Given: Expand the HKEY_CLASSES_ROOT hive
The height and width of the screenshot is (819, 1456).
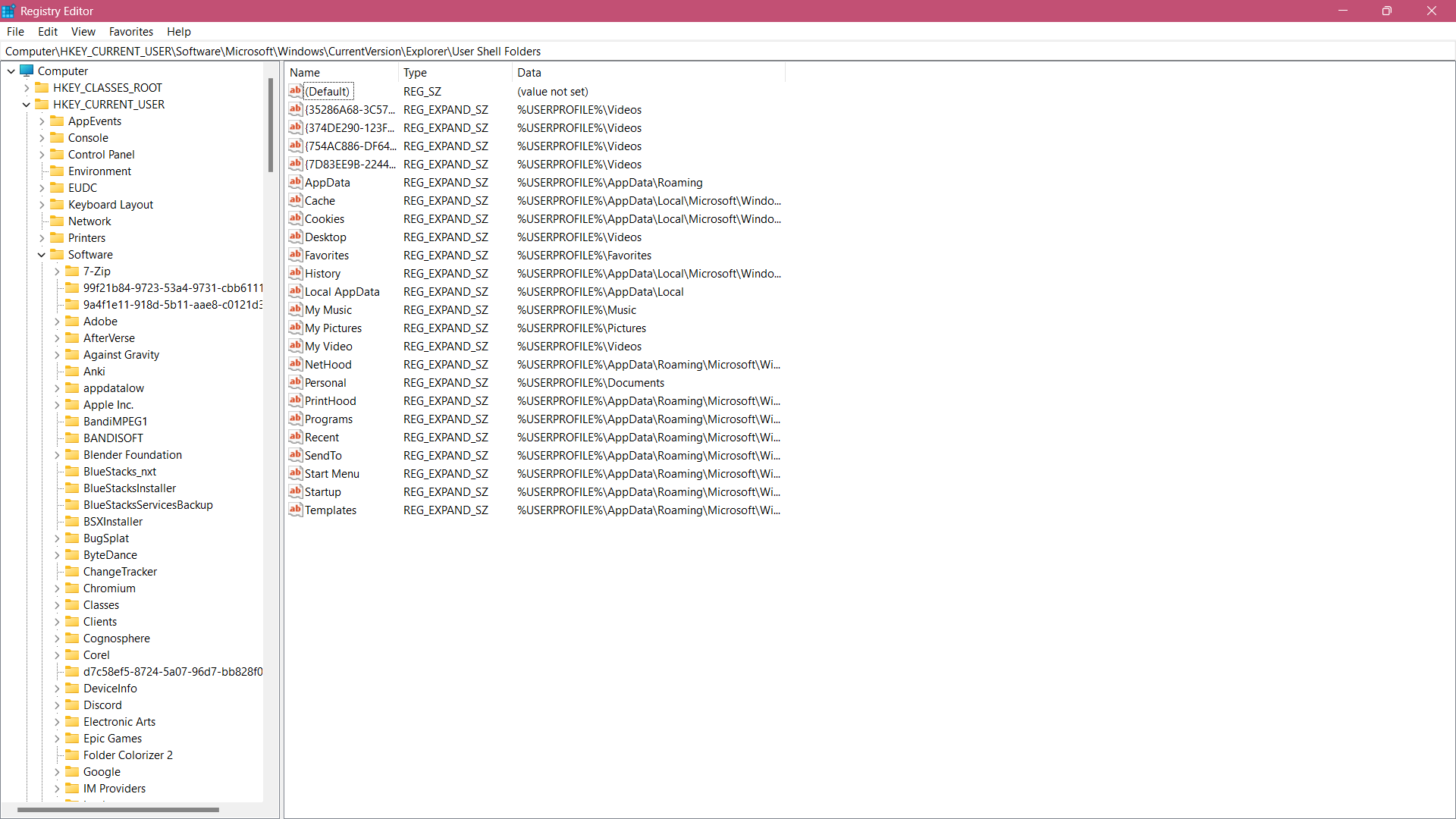Looking at the screenshot, I should (x=27, y=88).
